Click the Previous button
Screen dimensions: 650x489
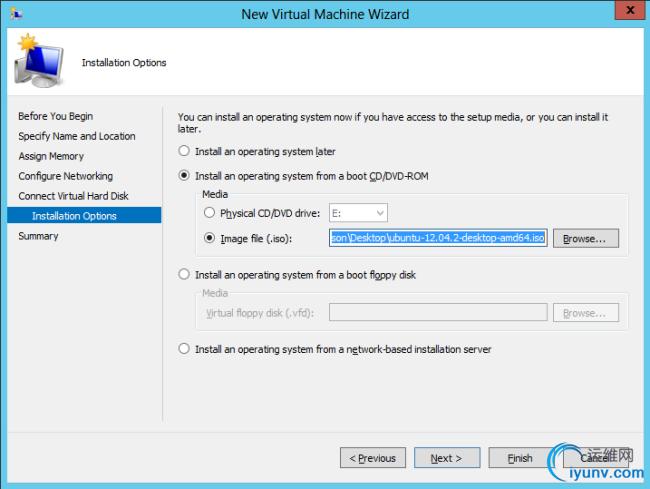(x=373, y=458)
